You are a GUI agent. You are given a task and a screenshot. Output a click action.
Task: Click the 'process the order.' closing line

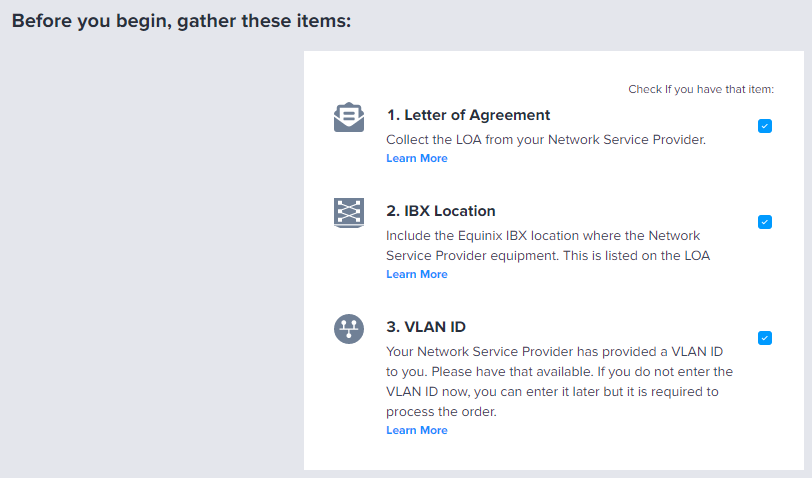[x=441, y=412]
